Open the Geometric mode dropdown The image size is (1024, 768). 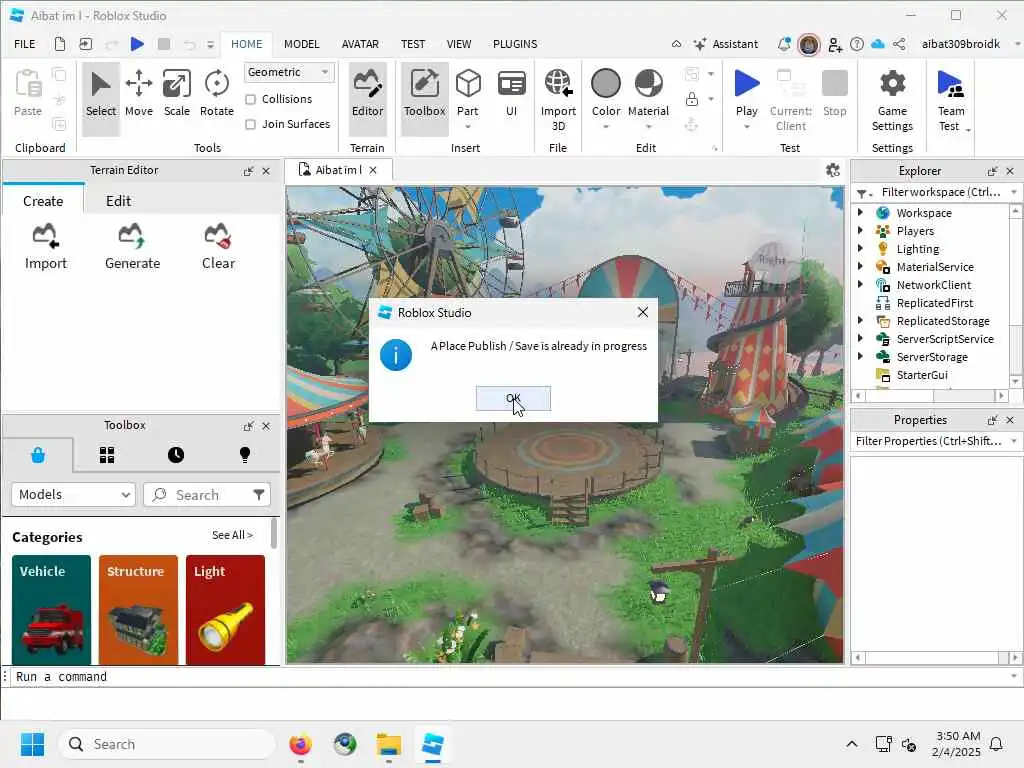pyautogui.click(x=289, y=72)
